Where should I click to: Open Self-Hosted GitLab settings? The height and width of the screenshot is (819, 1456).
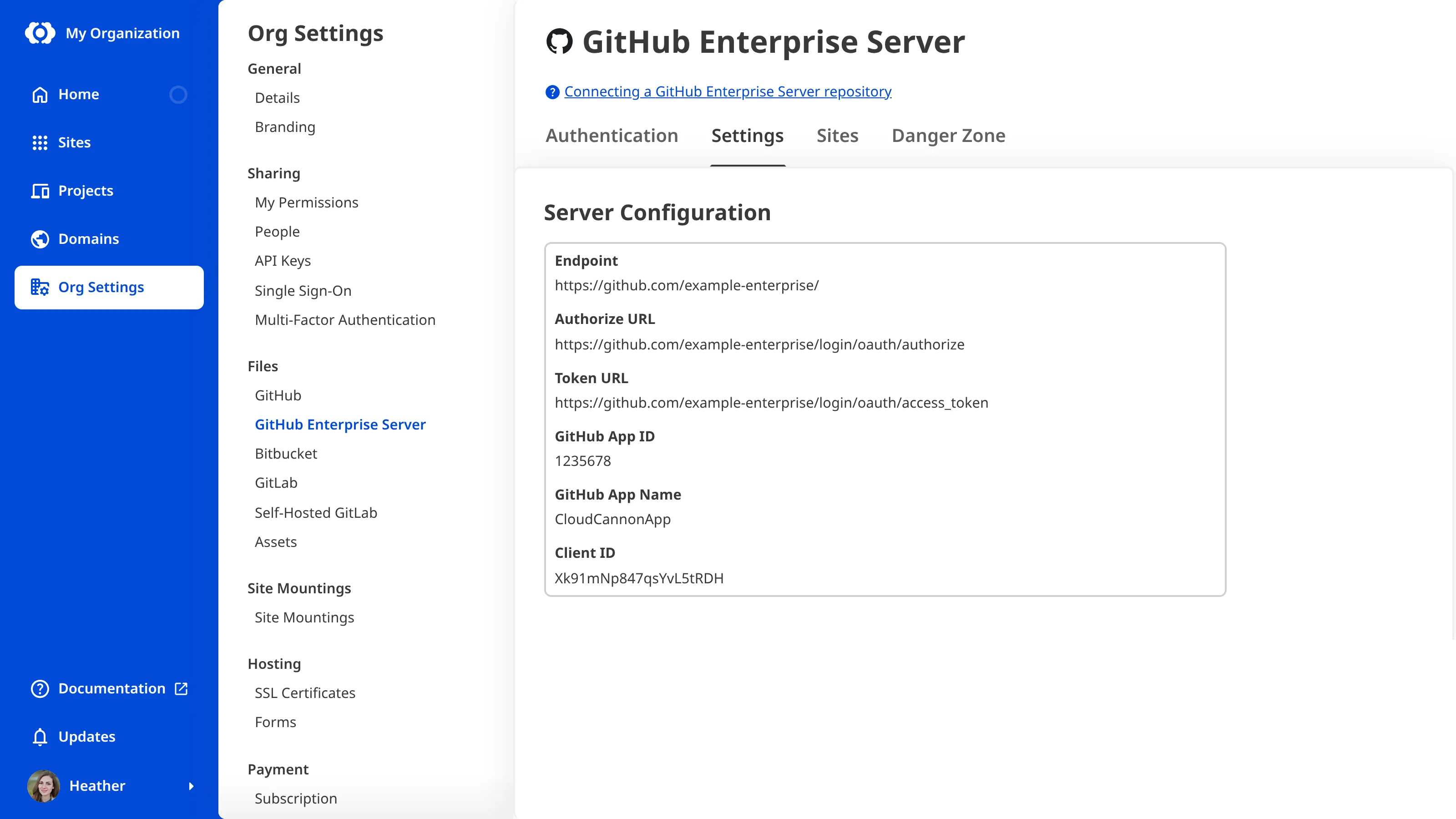click(x=315, y=513)
